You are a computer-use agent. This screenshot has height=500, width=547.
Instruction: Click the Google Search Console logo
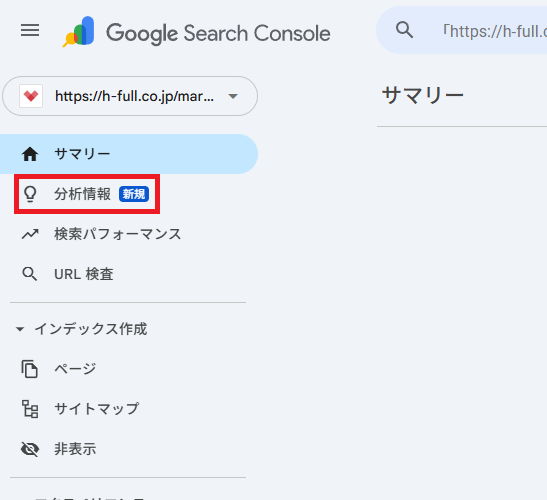(196, 32)
